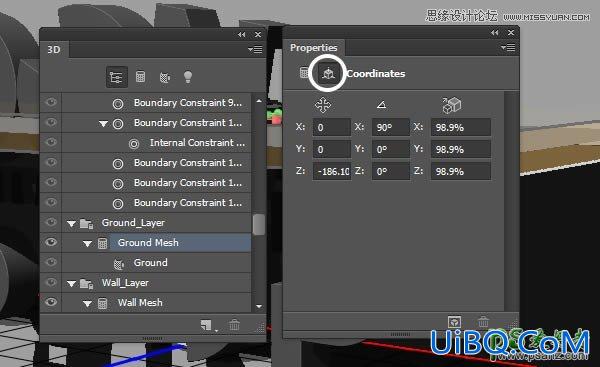Screen dimensions: 600x367
Task: Click the 3D panel scroll down arrow
Action: [x=259, y=306]
